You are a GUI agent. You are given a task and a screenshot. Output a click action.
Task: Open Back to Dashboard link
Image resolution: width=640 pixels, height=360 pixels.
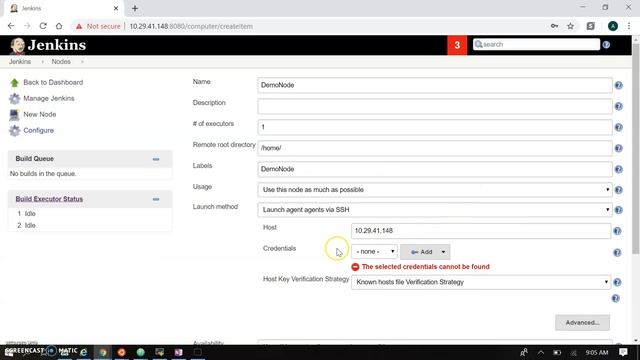(53, 82)
